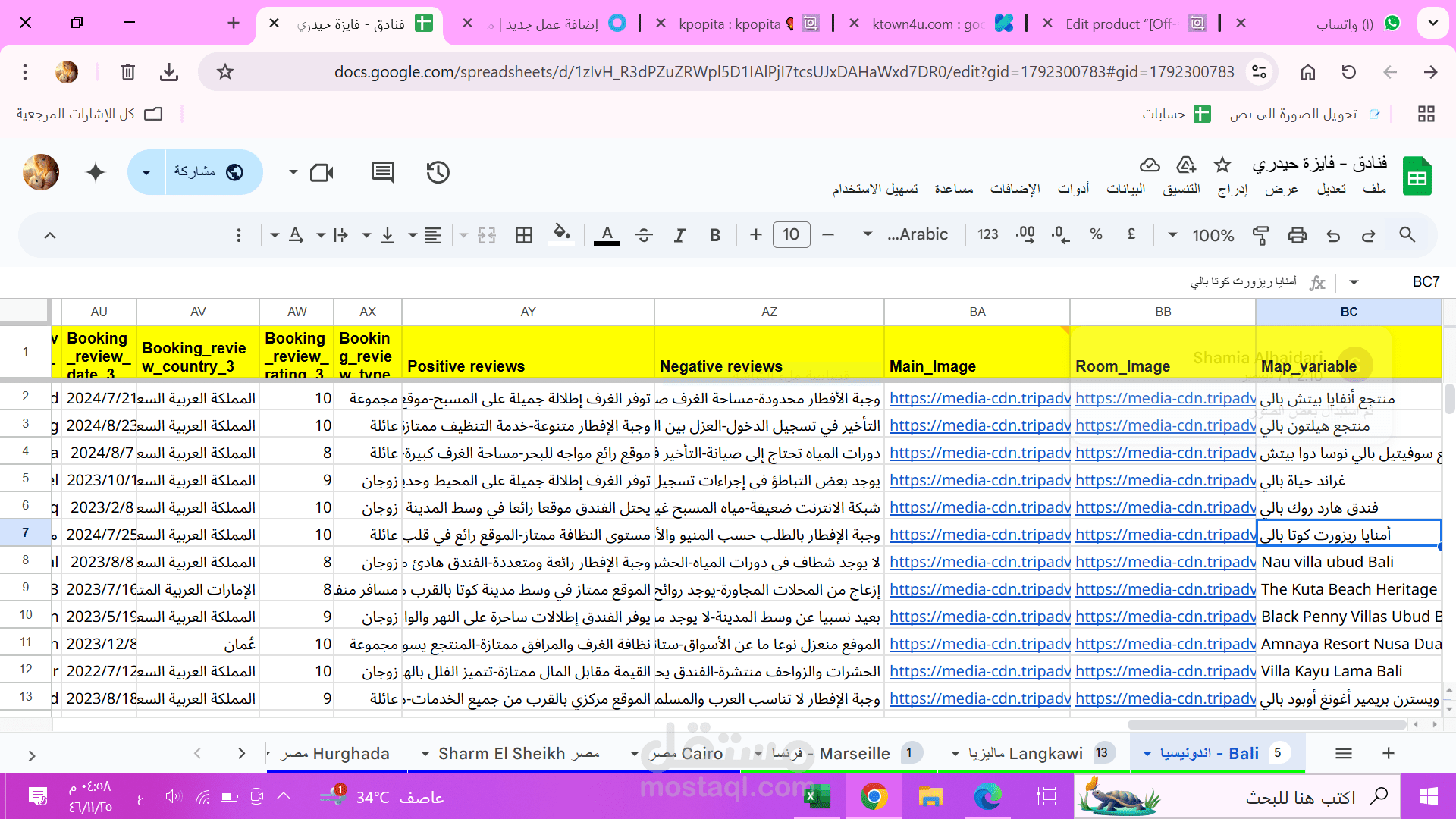Move document to a folder
This screenshot has height=819, width=1456.
1186,165
